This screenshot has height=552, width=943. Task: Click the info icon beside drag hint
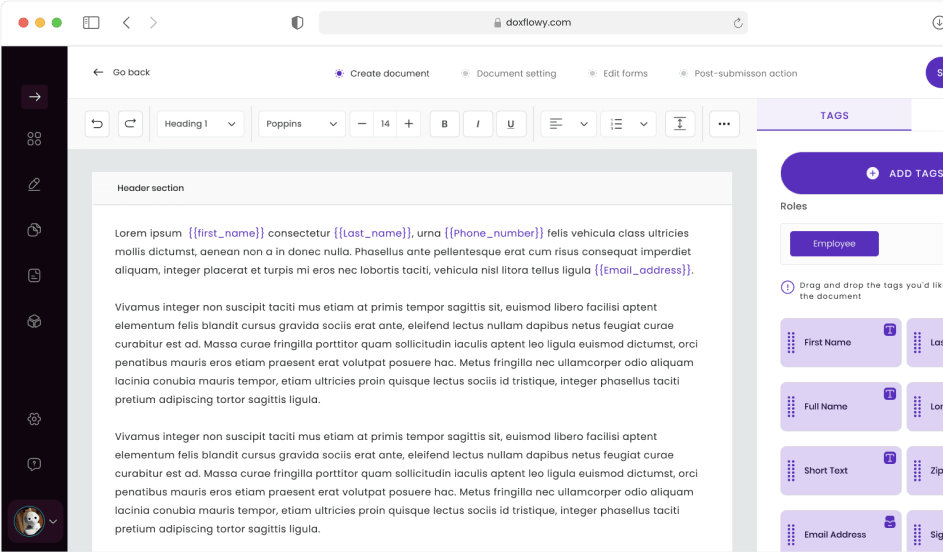click(787, 287)
